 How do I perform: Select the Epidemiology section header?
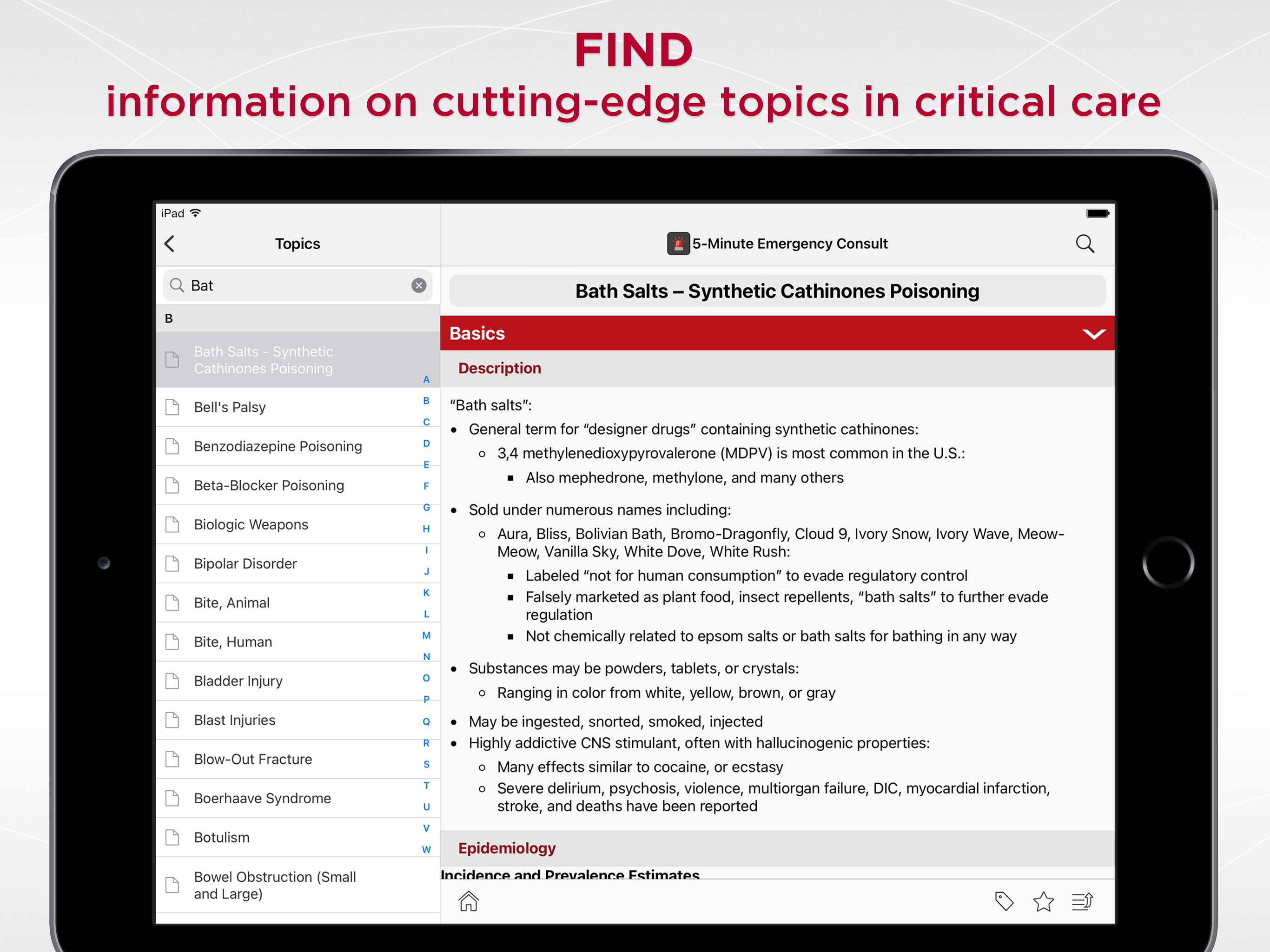coord(506,848)
